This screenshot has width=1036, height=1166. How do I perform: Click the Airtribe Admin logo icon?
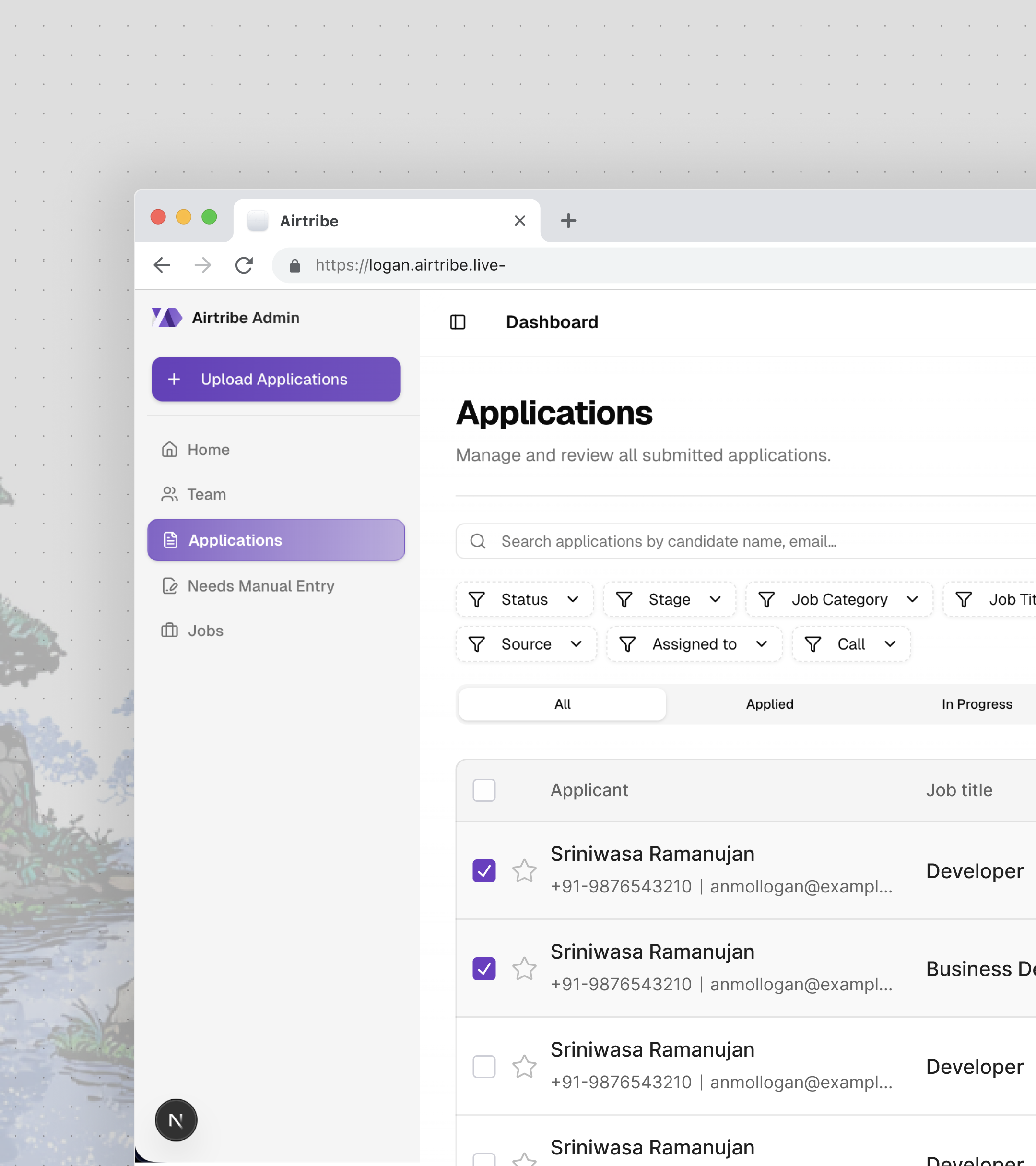tap(166, 318)
